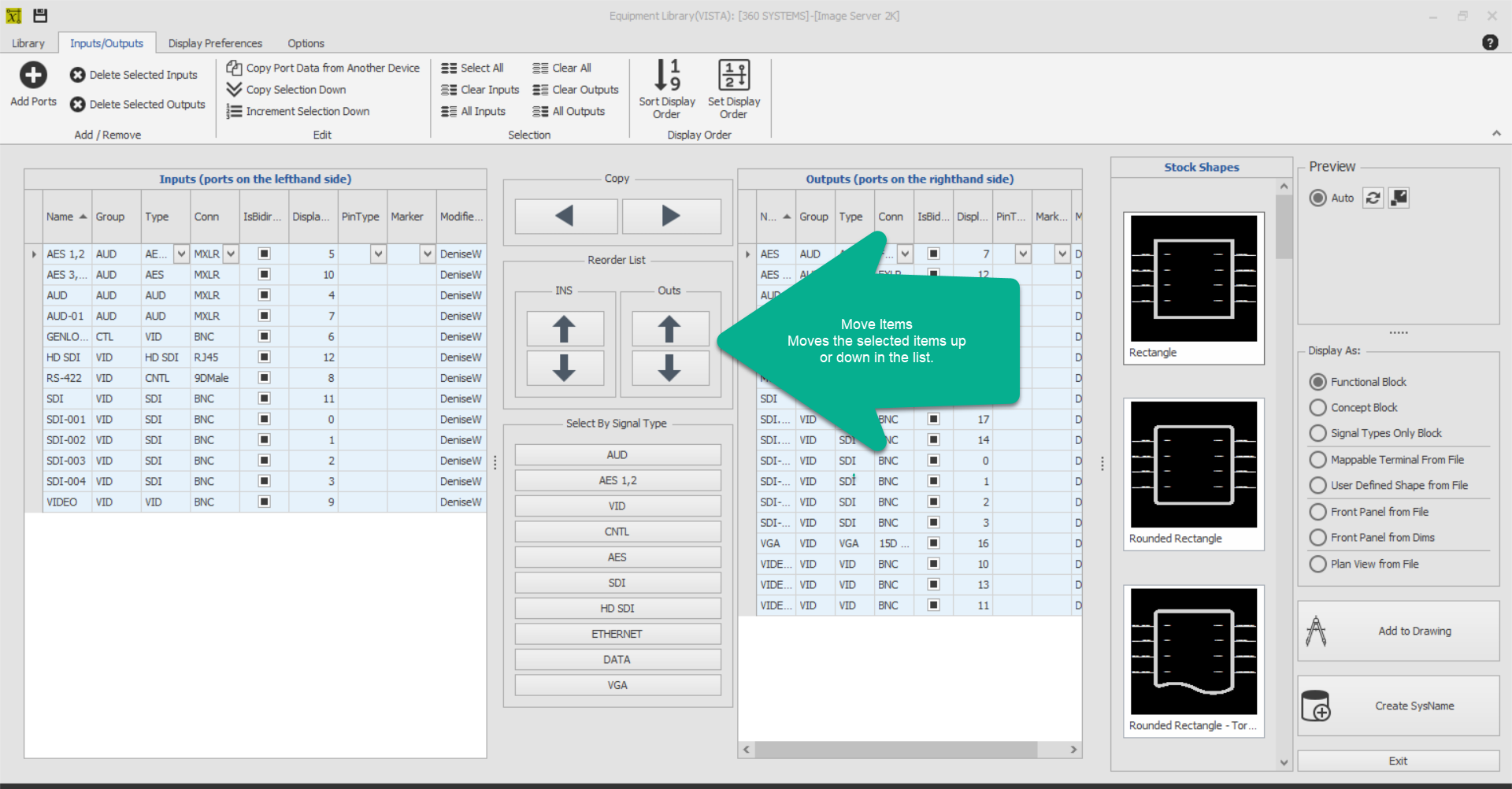The image size is (1512, 789).
Task: Open Conn dropdown for input AES 1,2
Action: [x=231, y=254]
